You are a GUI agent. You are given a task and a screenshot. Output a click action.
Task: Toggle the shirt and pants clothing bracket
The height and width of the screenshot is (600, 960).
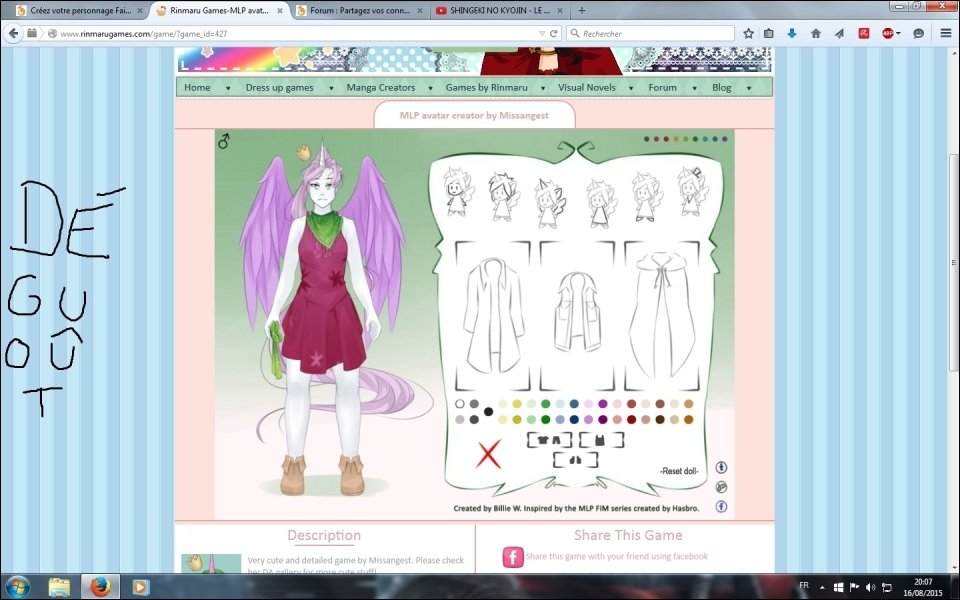coord(549,440)
